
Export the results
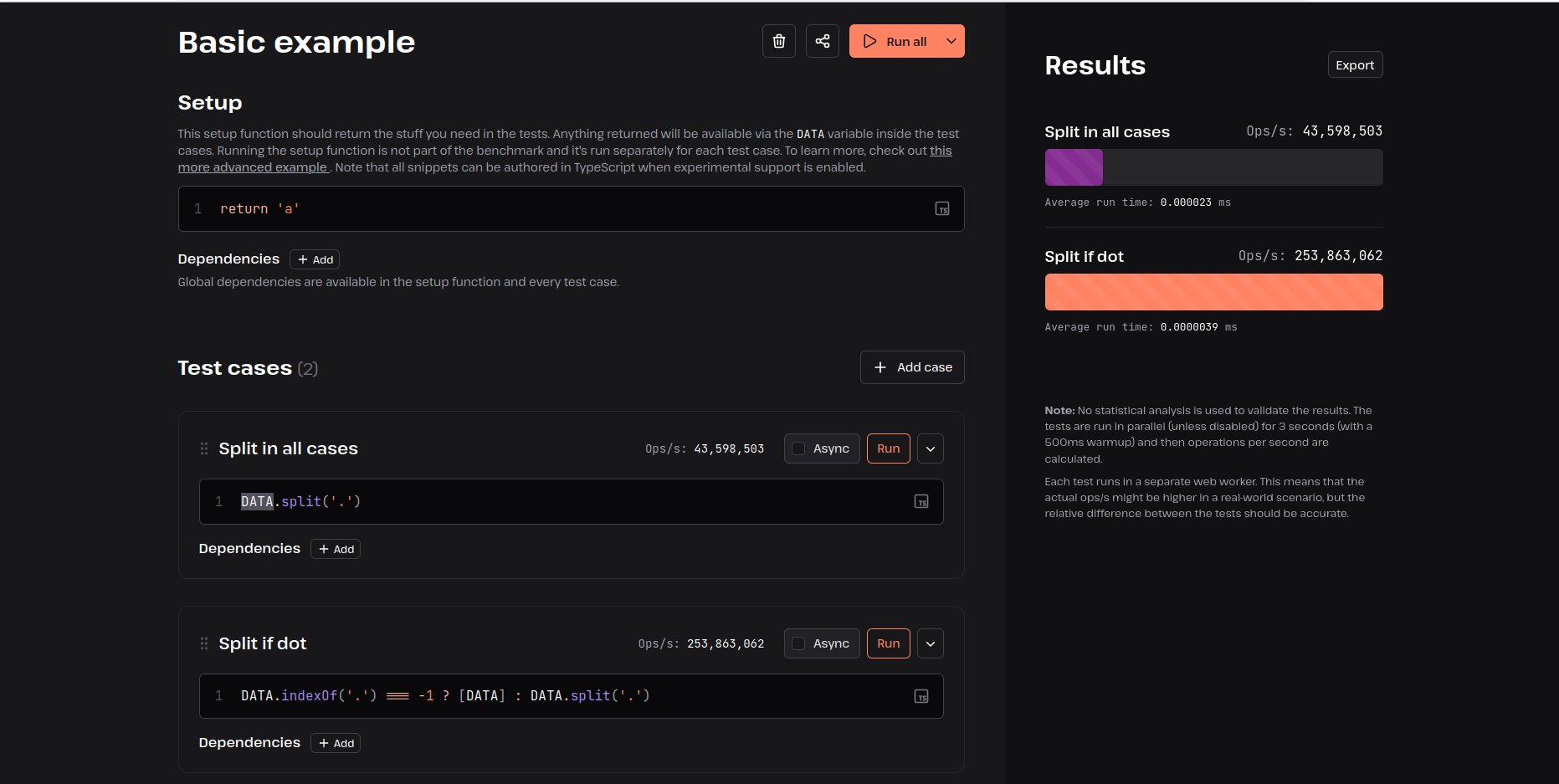(1355, 64)
